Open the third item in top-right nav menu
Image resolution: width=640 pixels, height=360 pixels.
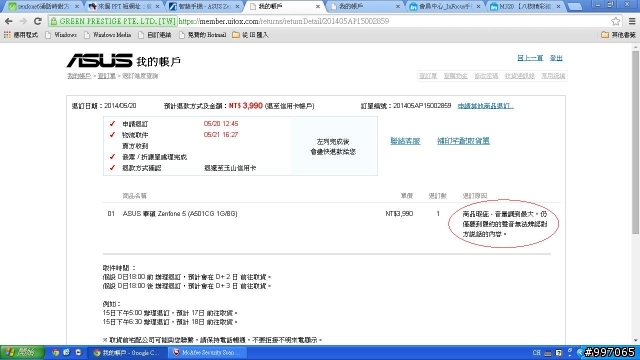486,76
